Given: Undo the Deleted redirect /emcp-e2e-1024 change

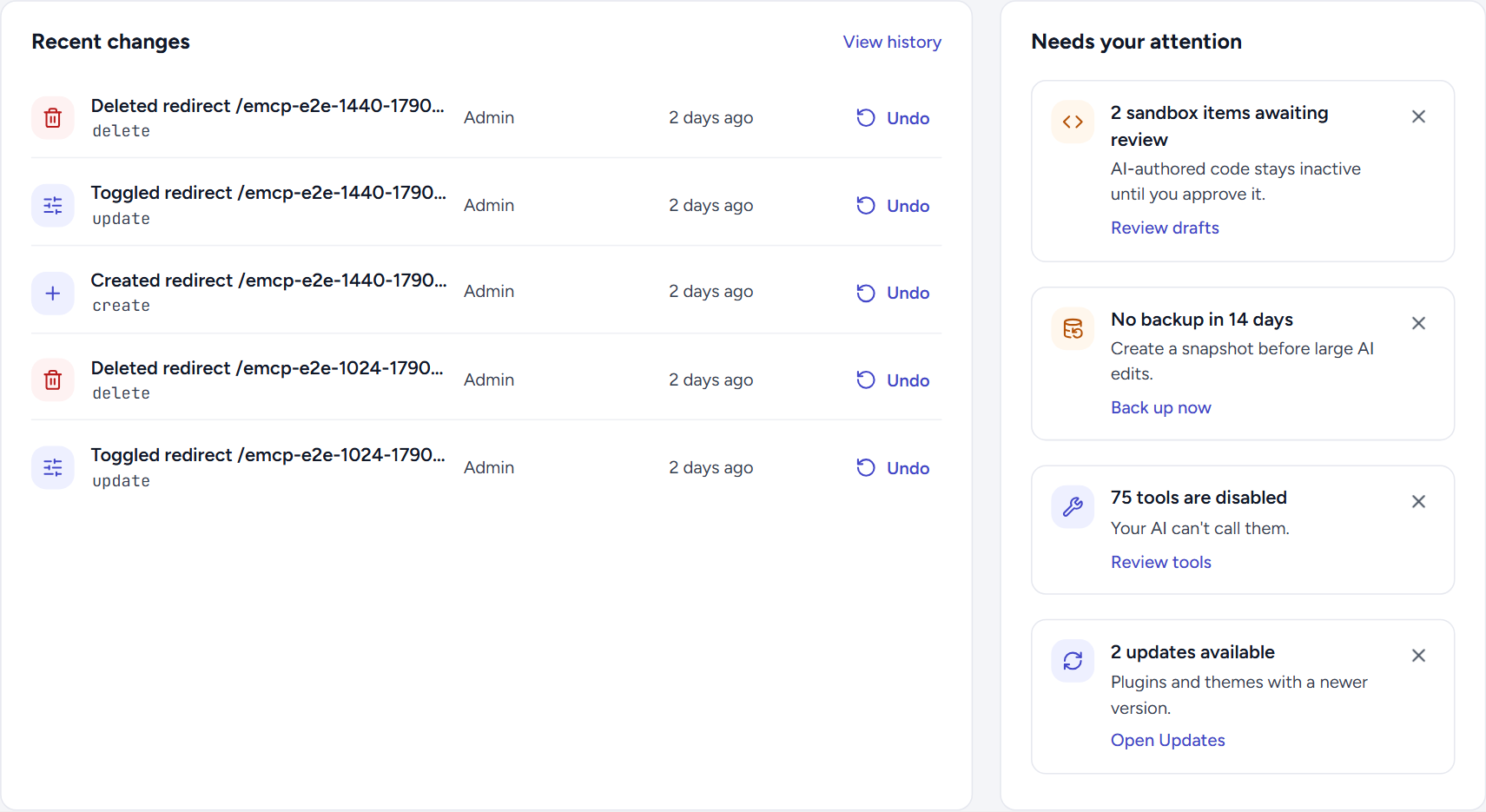Looking at the screenshot, I should tap(893, 380).
